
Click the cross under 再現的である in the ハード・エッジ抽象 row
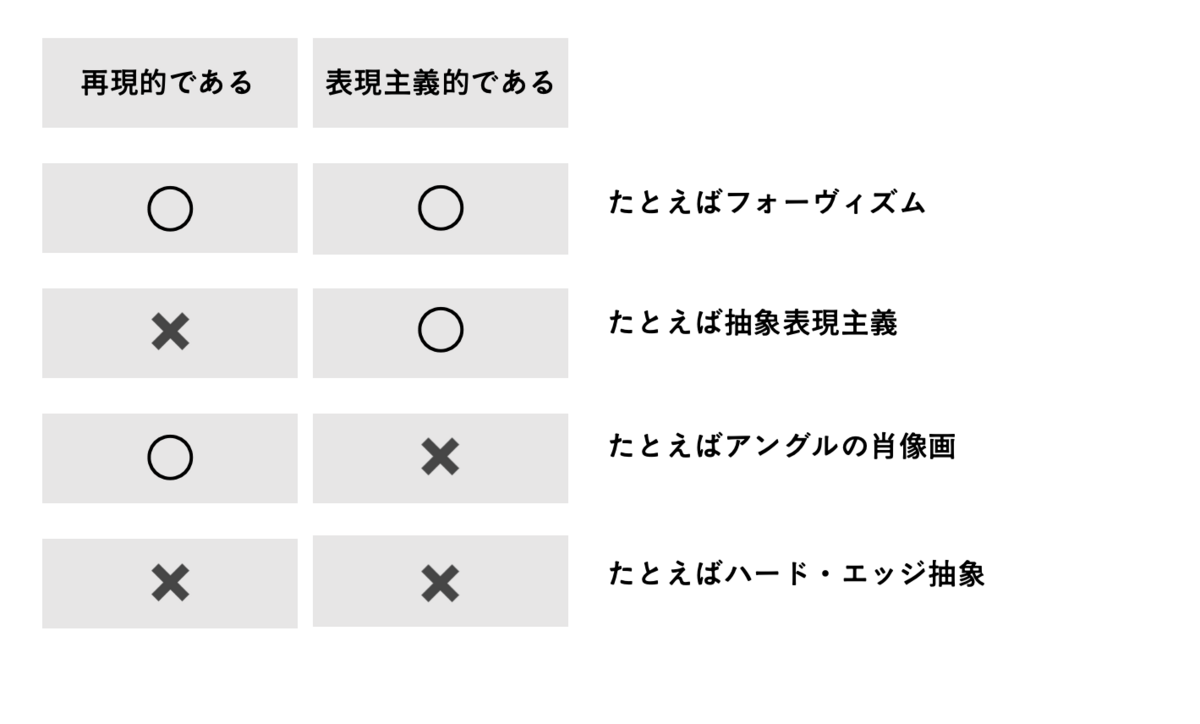click(170, 583)
